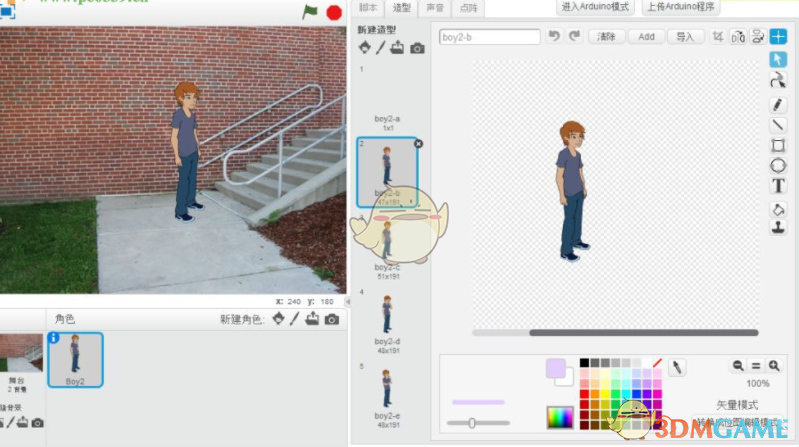Screen dimensions: 799x447
Task: Flip the costume left-right
Action: pyautogui.click(x=738, y=37)
